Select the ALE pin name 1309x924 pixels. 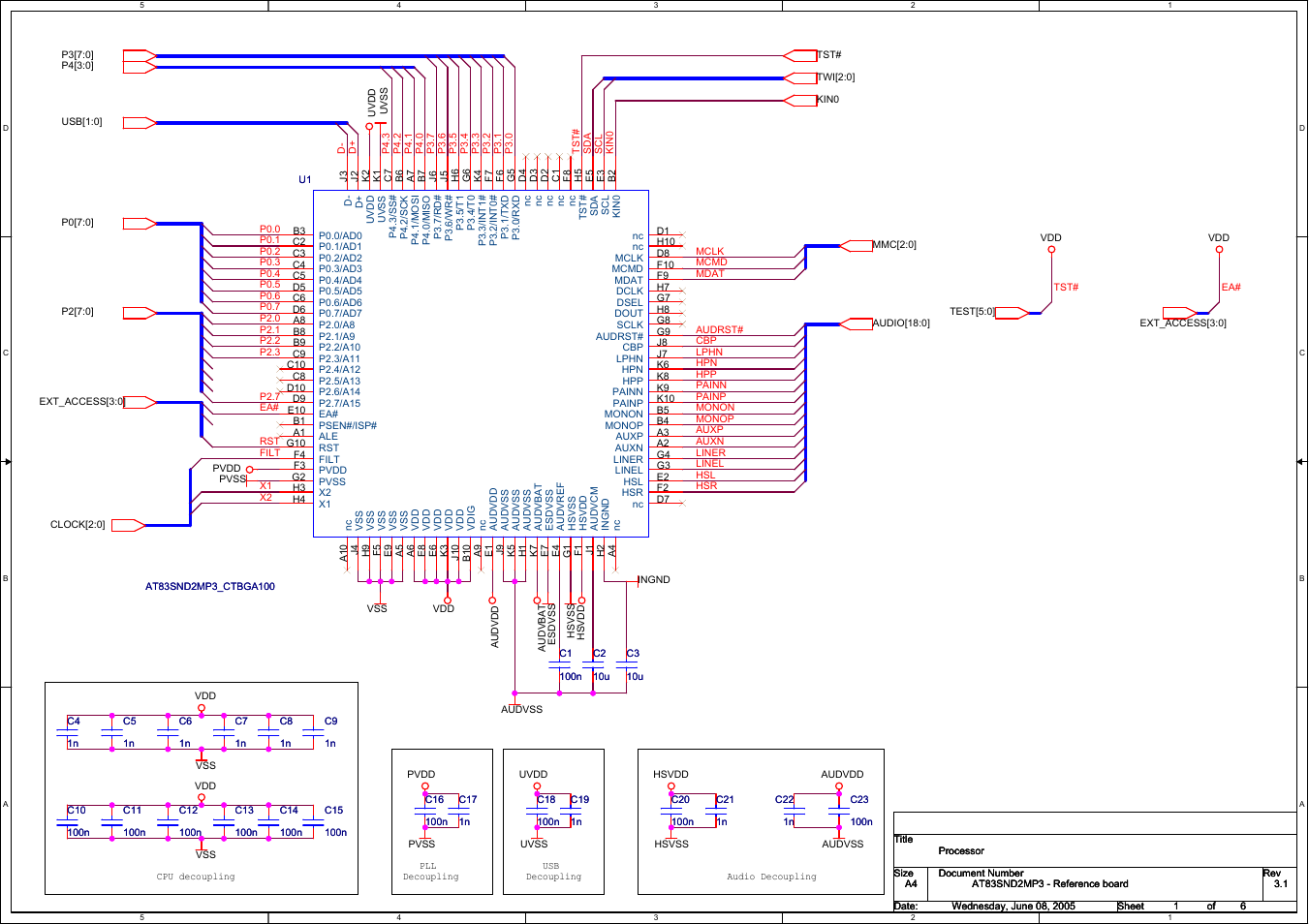pos(328,437)
